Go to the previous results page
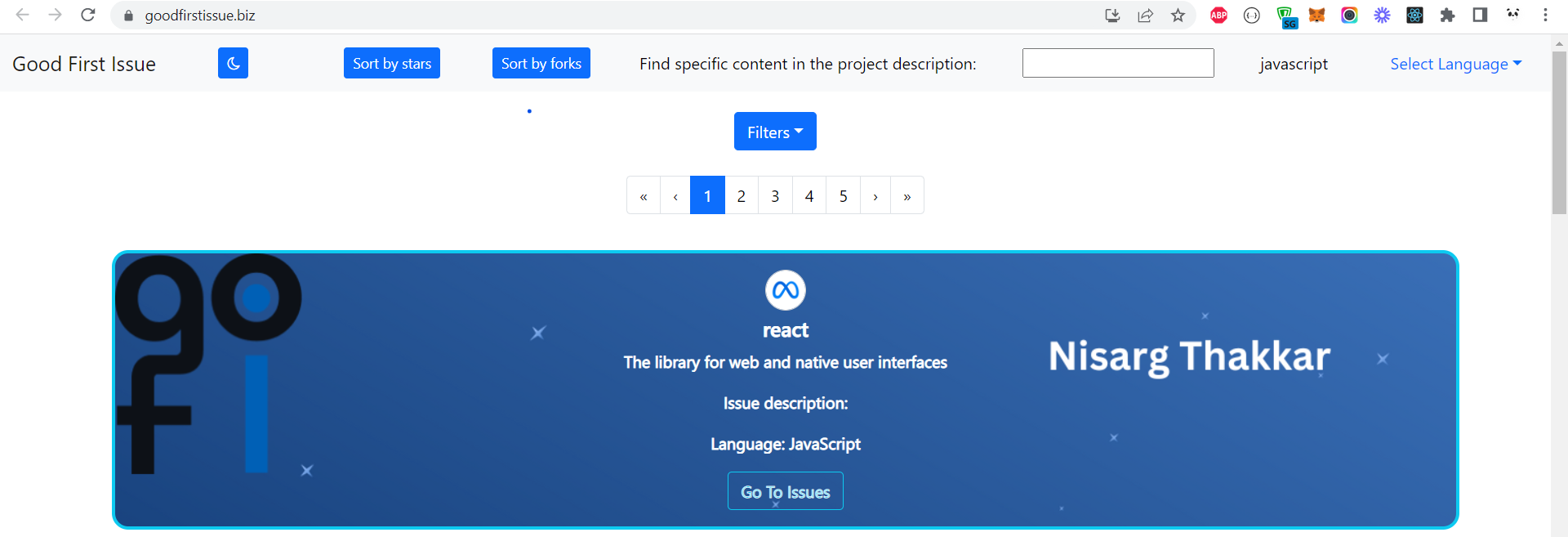This screenshot has width=1568, height=537. tap(675, 195)
